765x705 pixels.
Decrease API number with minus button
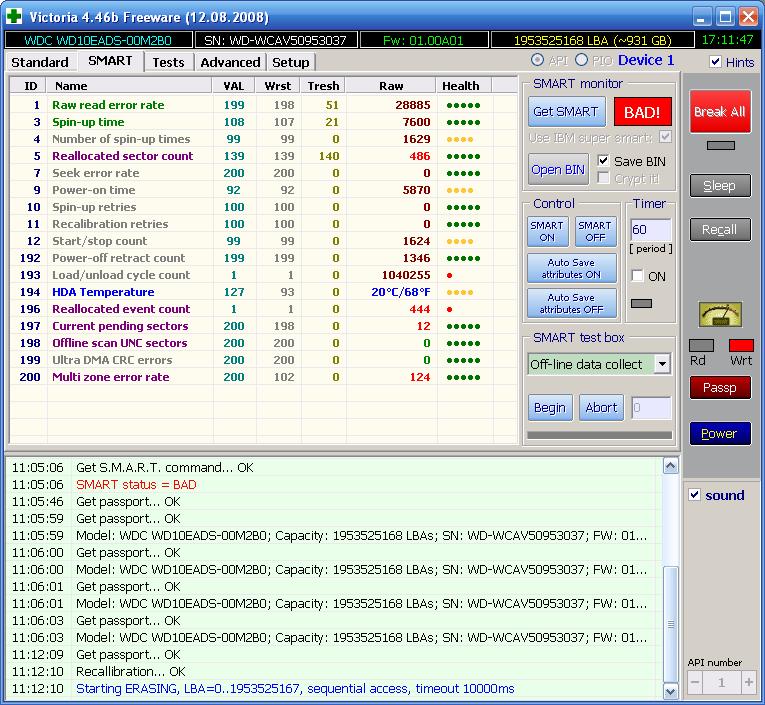coord(696,682)
